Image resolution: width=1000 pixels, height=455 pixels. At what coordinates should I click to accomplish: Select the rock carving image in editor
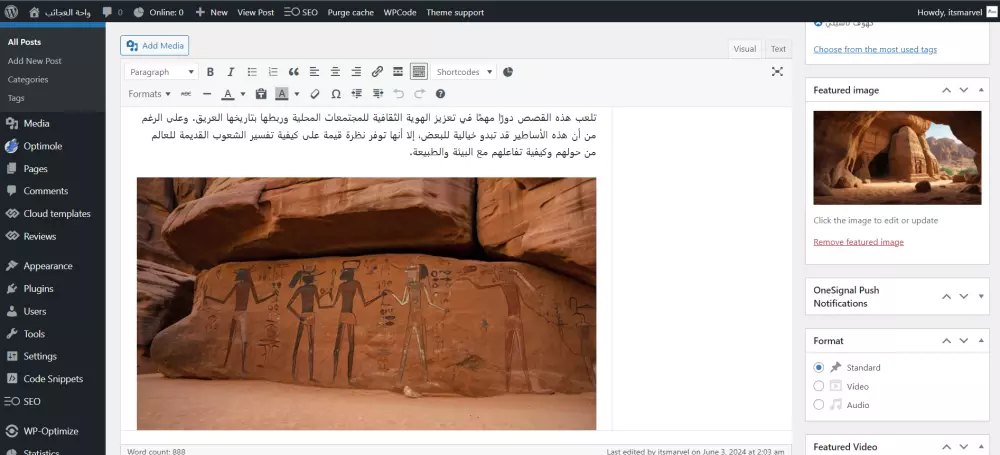tap(367, 304)
